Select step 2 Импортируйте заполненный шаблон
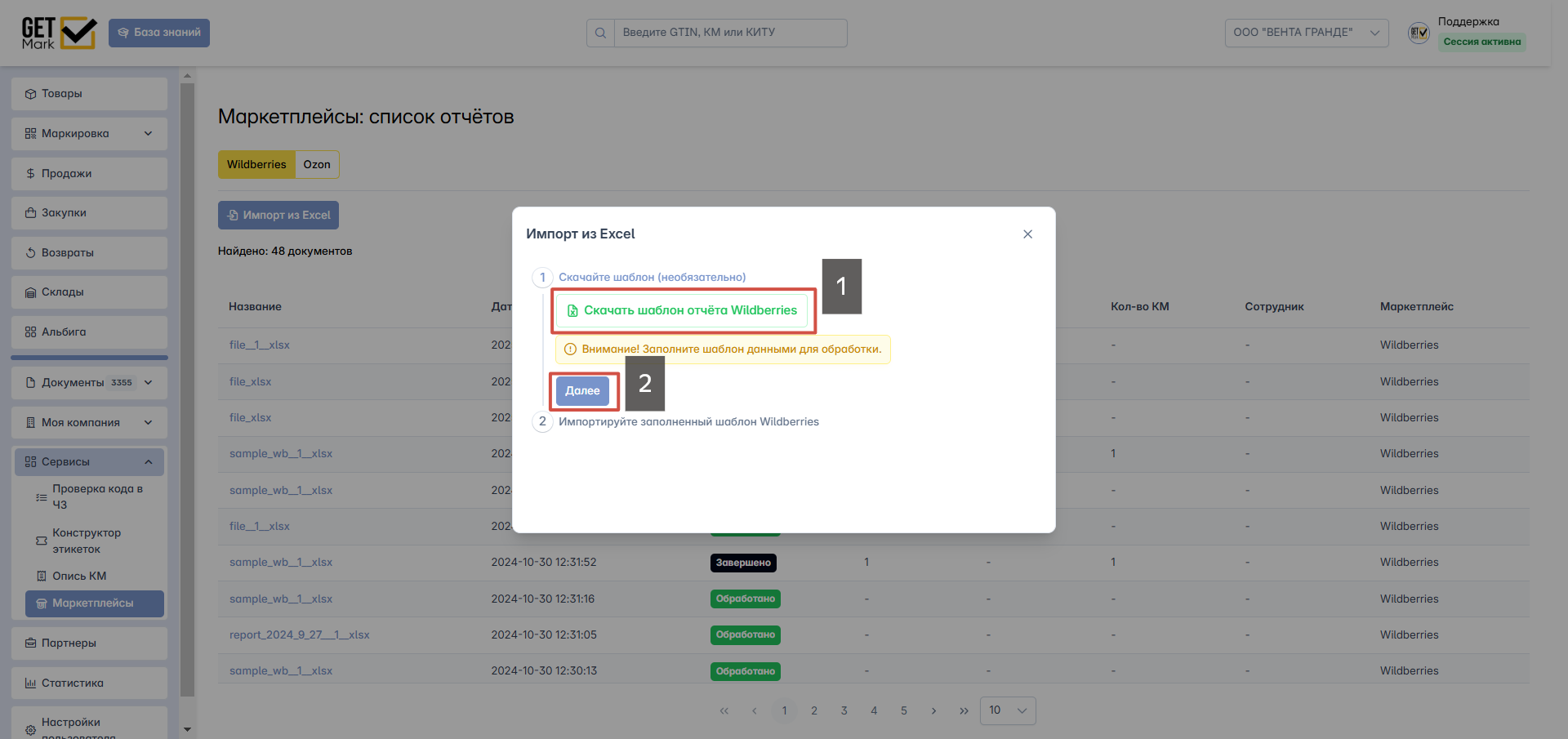 pyautogui.click(x=675, y=421)
